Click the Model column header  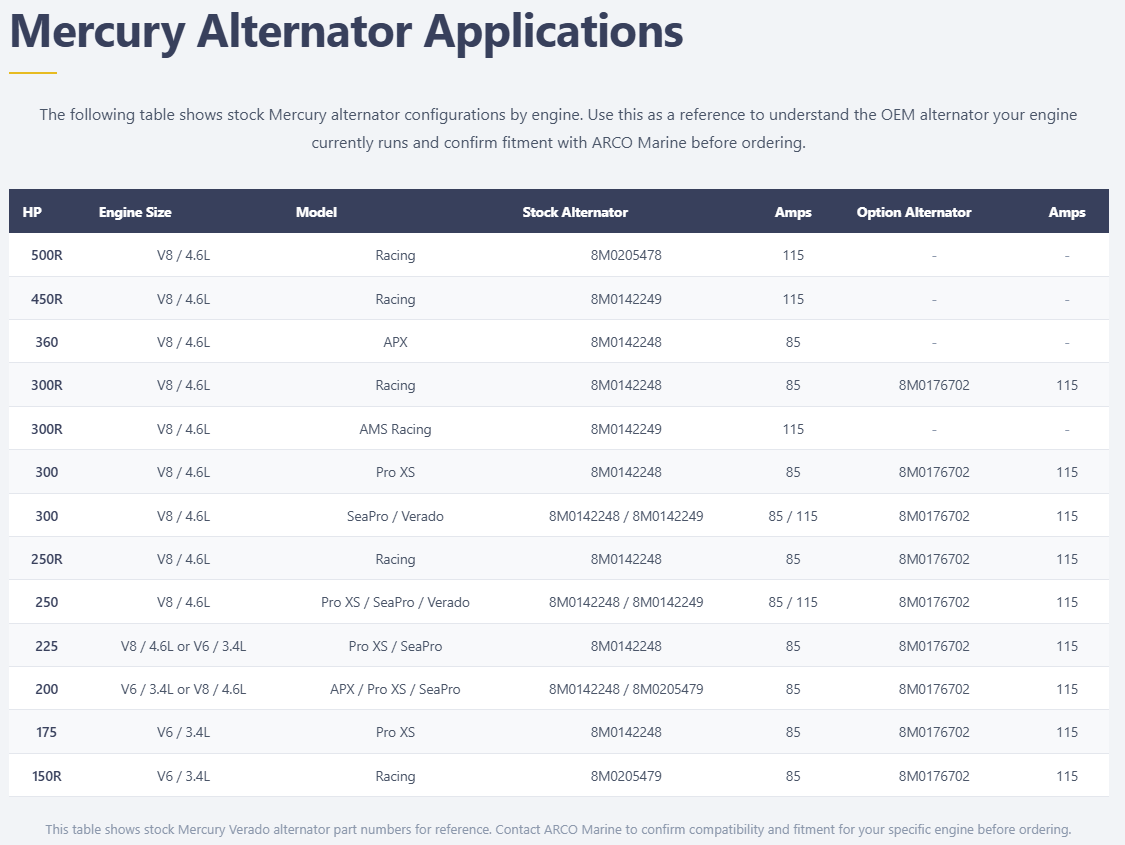(x=316, y=212)
